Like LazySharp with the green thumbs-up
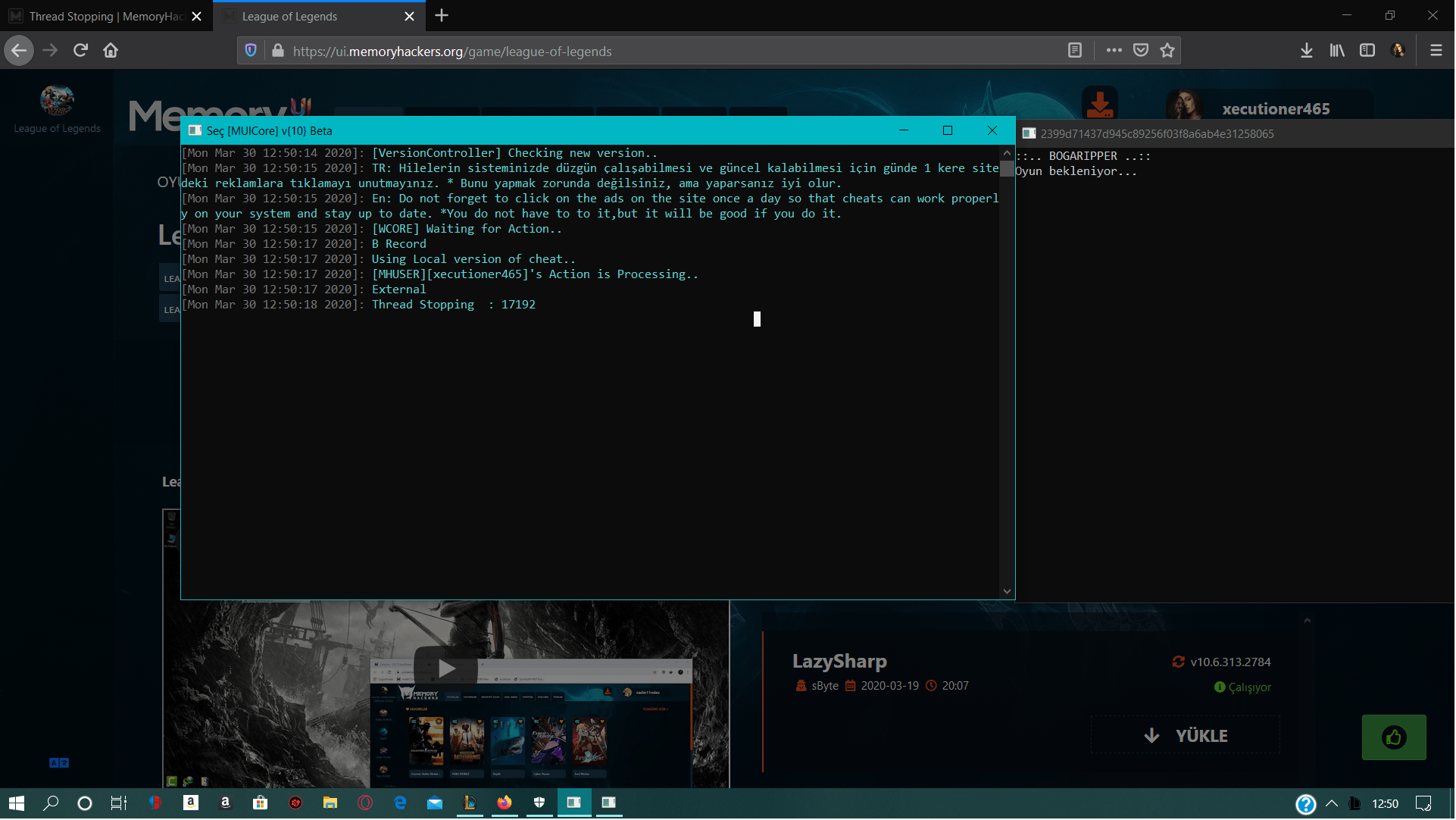1456x820 pixels. coord(1394,737)
